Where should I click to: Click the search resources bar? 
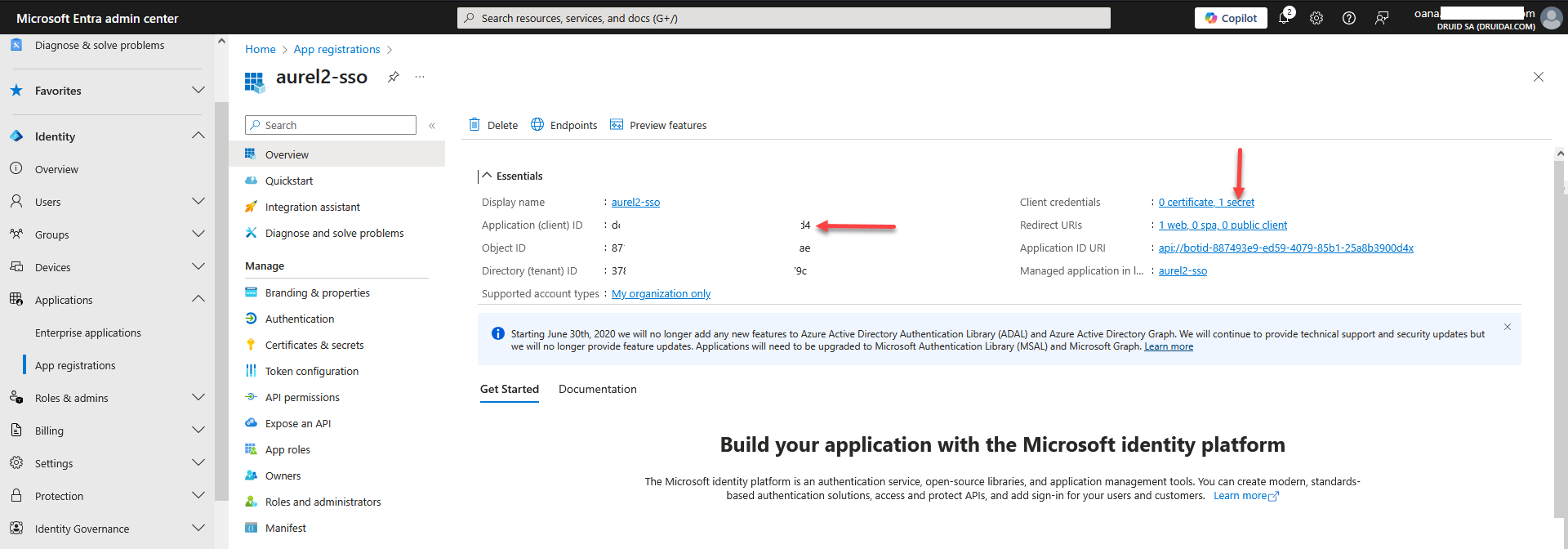pos(784,18)
